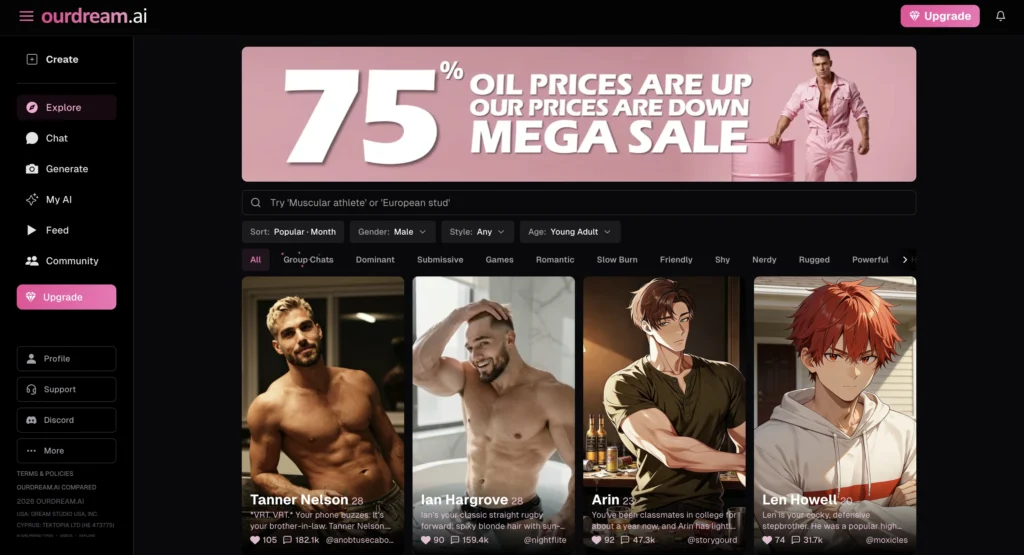Join the Discord server
This screenshot has width=1024, height=555.
tap(66, 420)
